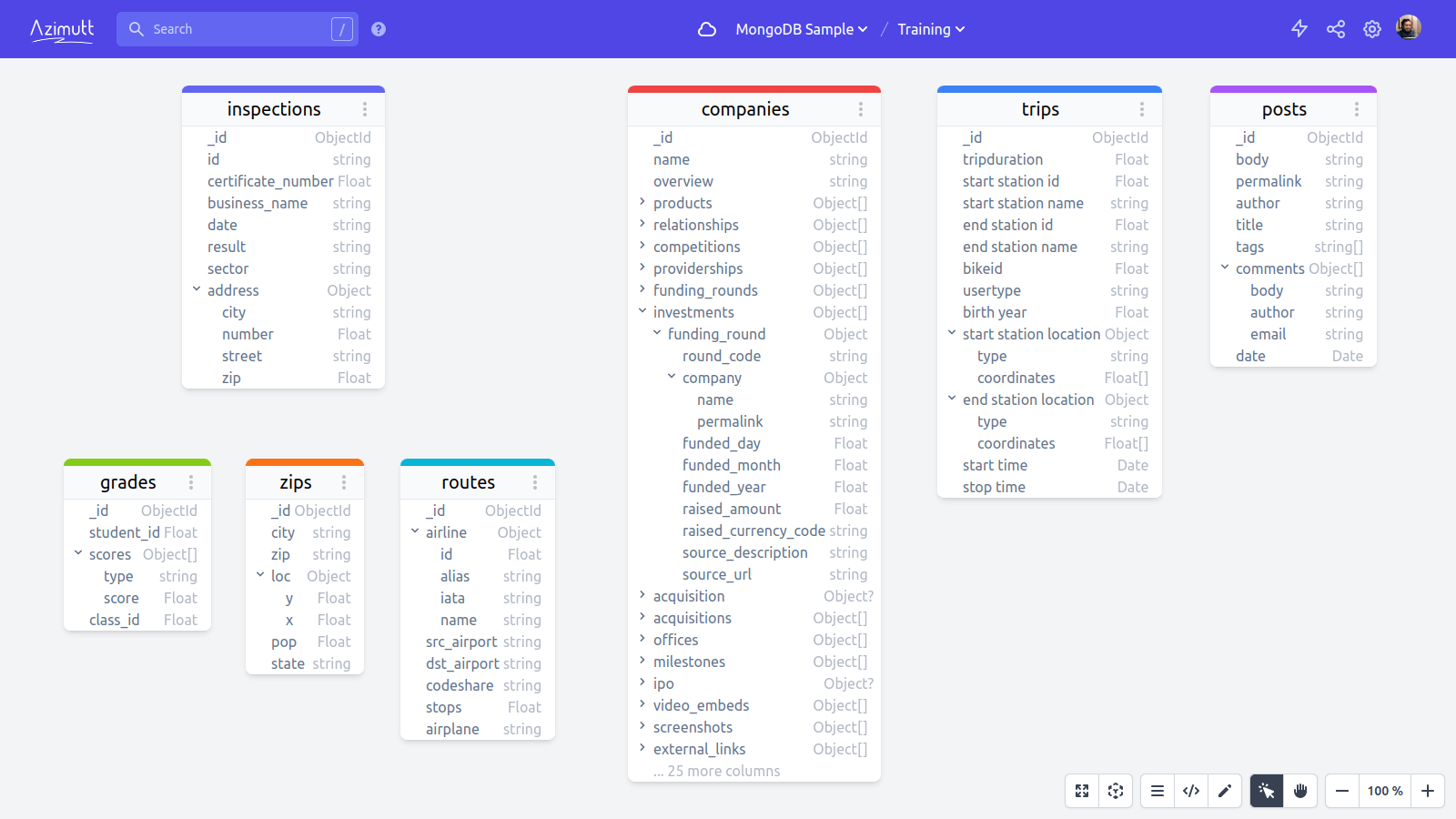This screenshot has height=819, width=1456.
Task: Open the kebab menu on the companies table
Action: point(861,108)
